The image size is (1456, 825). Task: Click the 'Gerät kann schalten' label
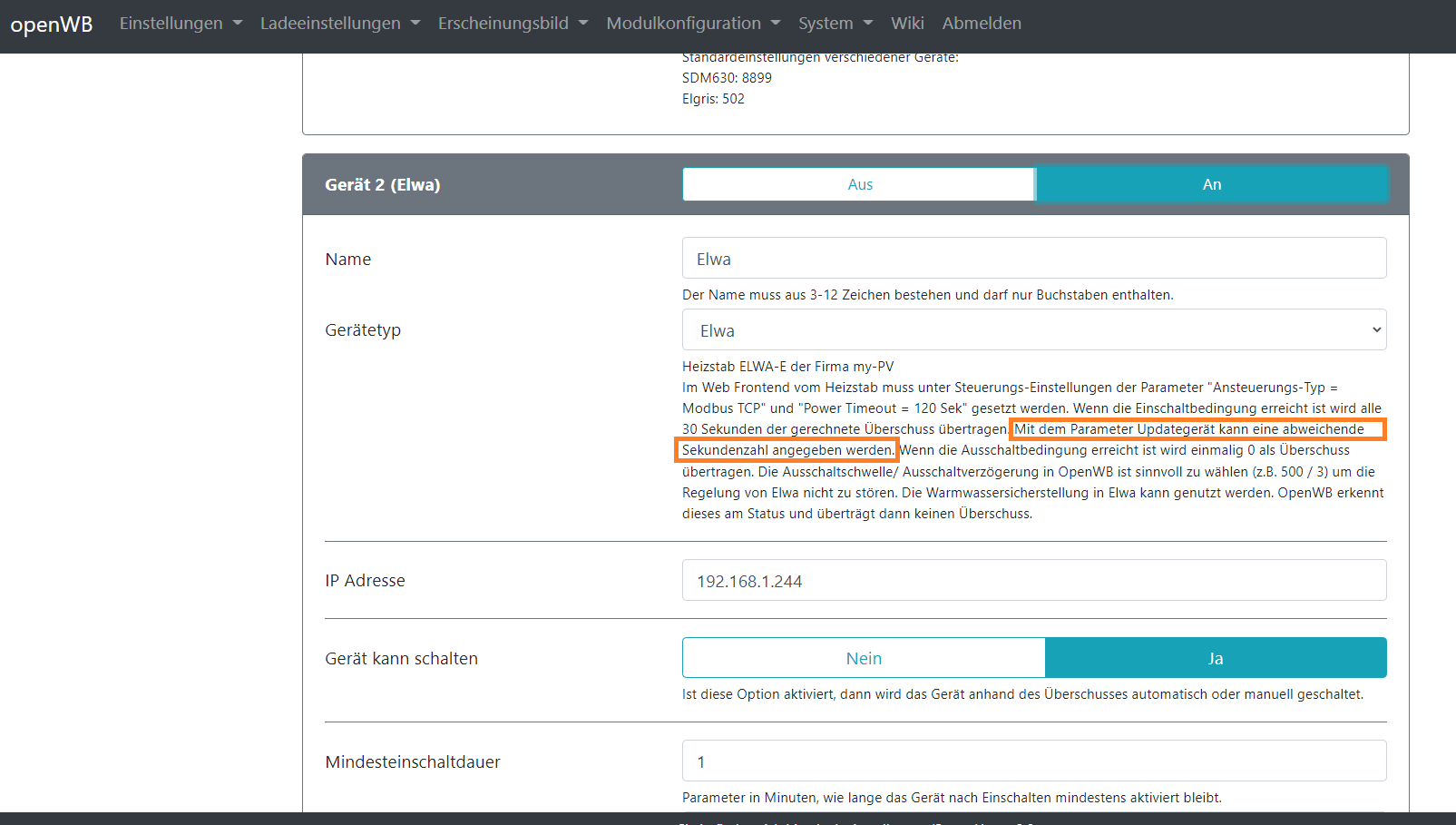click(x=401, y=659)
